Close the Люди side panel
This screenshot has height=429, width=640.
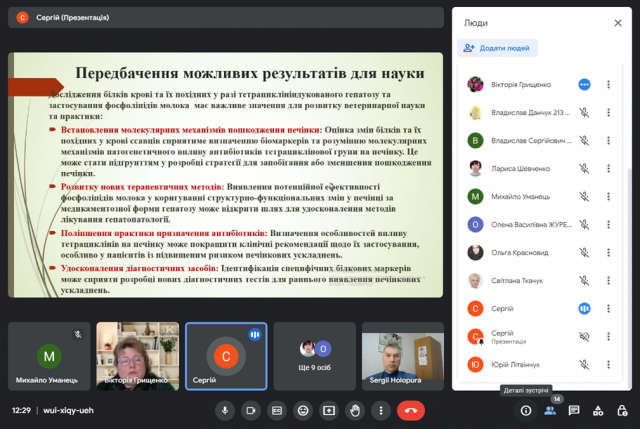click(x=618, y=23)
